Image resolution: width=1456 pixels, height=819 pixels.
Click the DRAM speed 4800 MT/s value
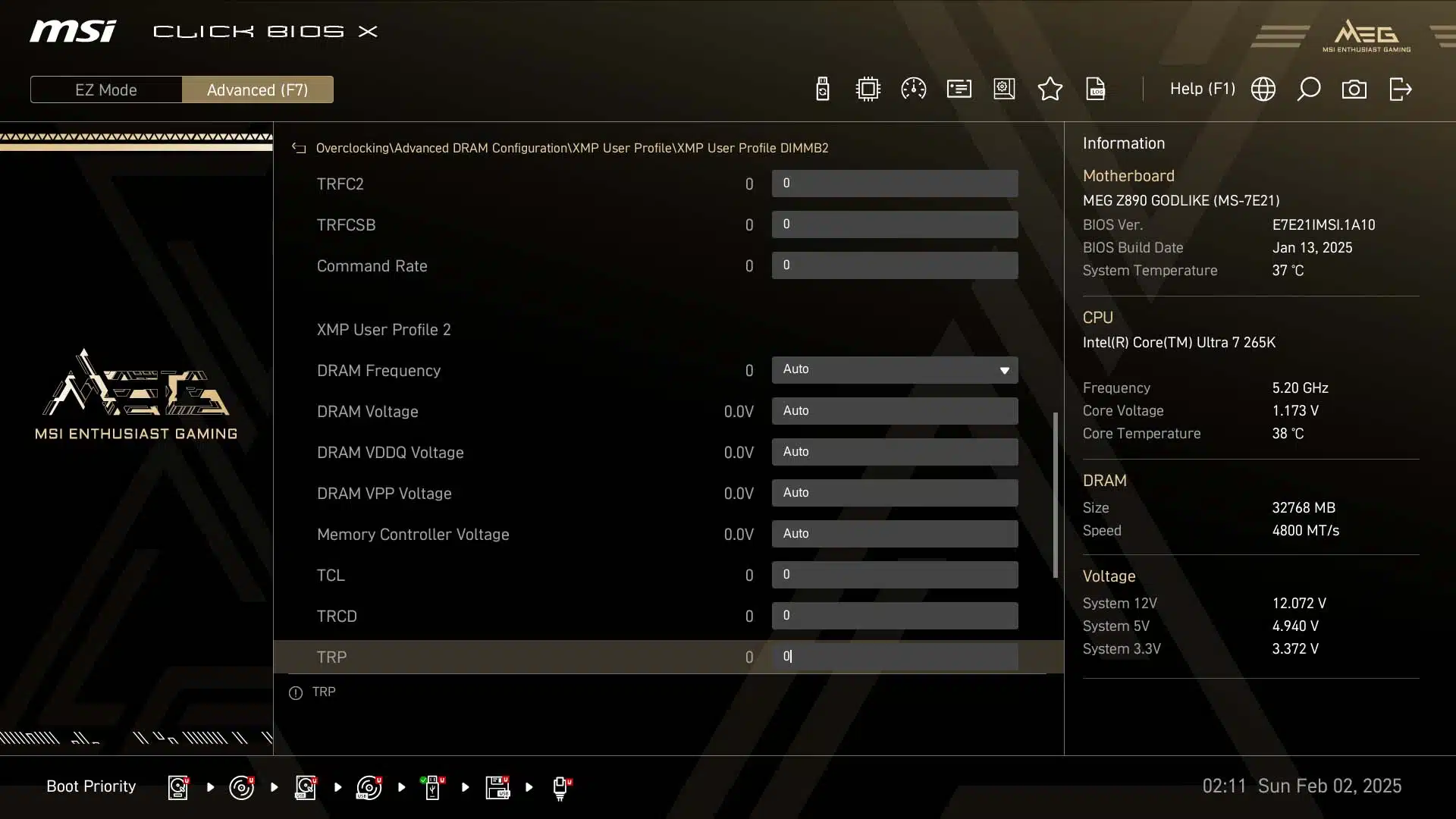(1305, 531)
